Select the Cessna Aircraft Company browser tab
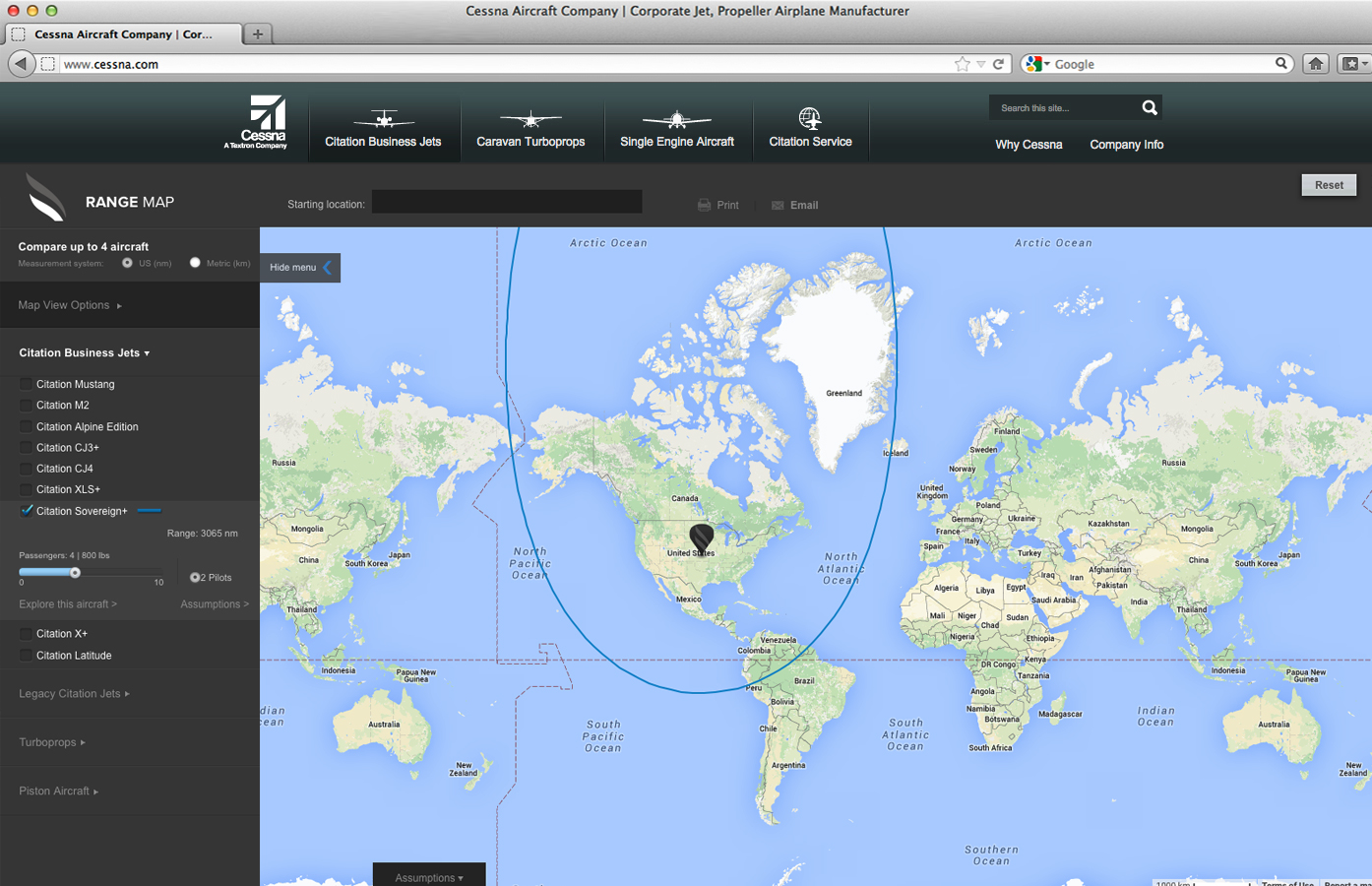Screen dimensions: 1372x886 (x=124, y=33)
